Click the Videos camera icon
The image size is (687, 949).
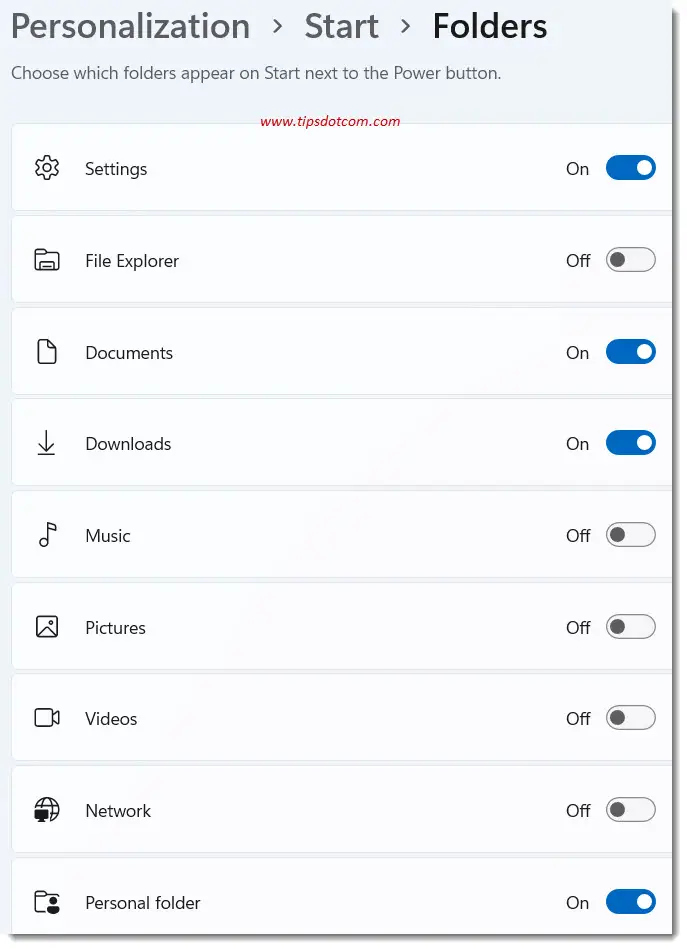coord(47,718)
